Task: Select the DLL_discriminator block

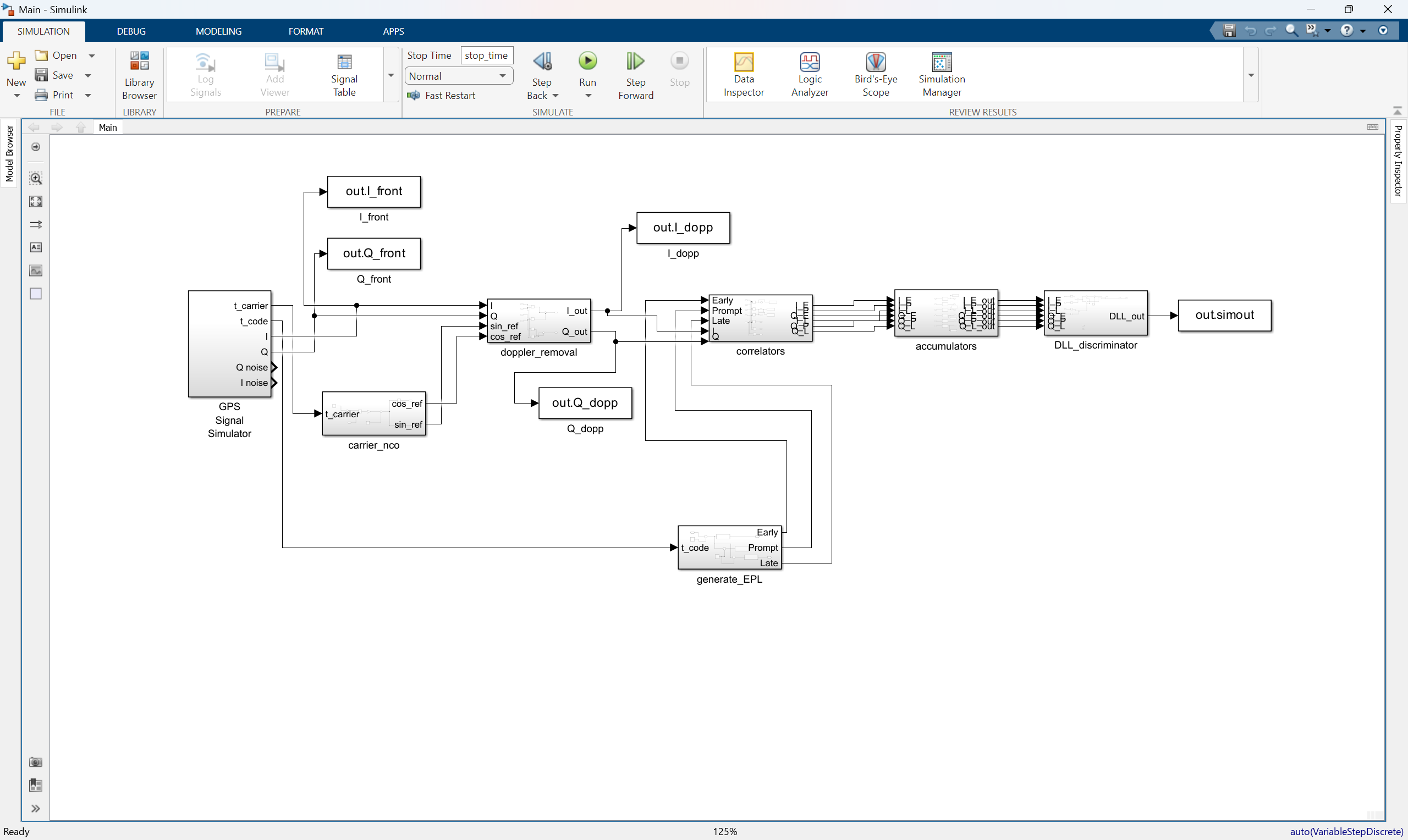Action: pyautogui.click(x=1095, y=313)
